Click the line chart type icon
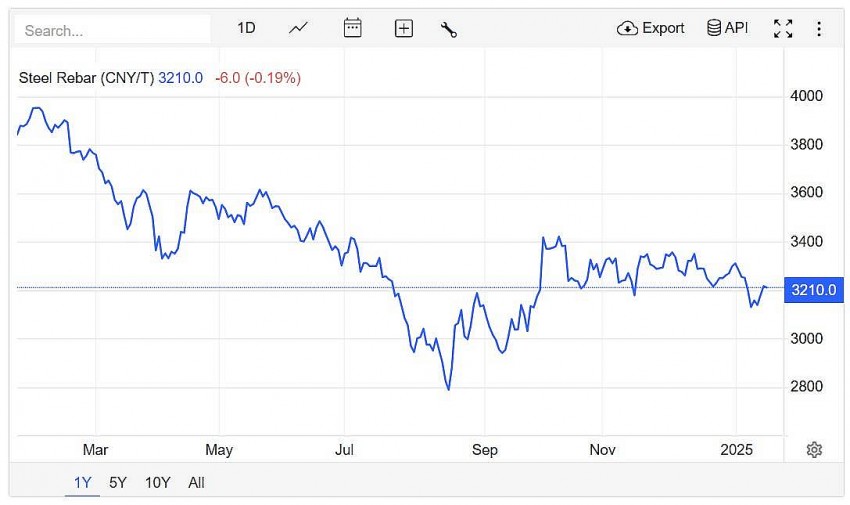 [298, 28]
